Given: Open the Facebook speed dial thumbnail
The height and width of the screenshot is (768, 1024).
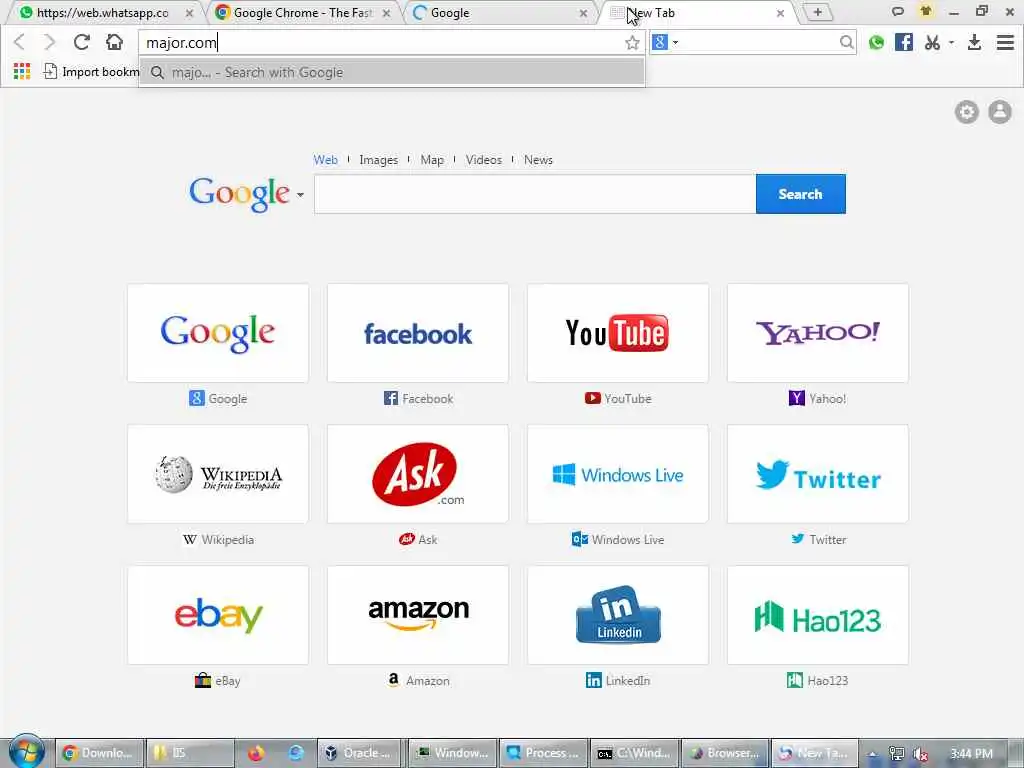Looking at the screenshot, I should 418,333.
